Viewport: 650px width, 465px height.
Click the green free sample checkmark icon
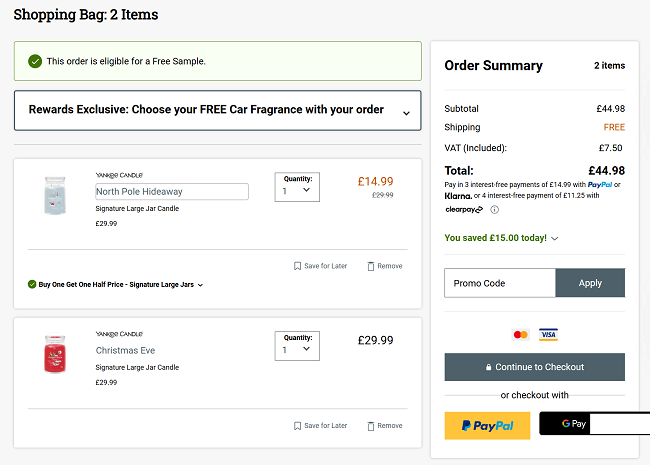(x=35, y=61)
